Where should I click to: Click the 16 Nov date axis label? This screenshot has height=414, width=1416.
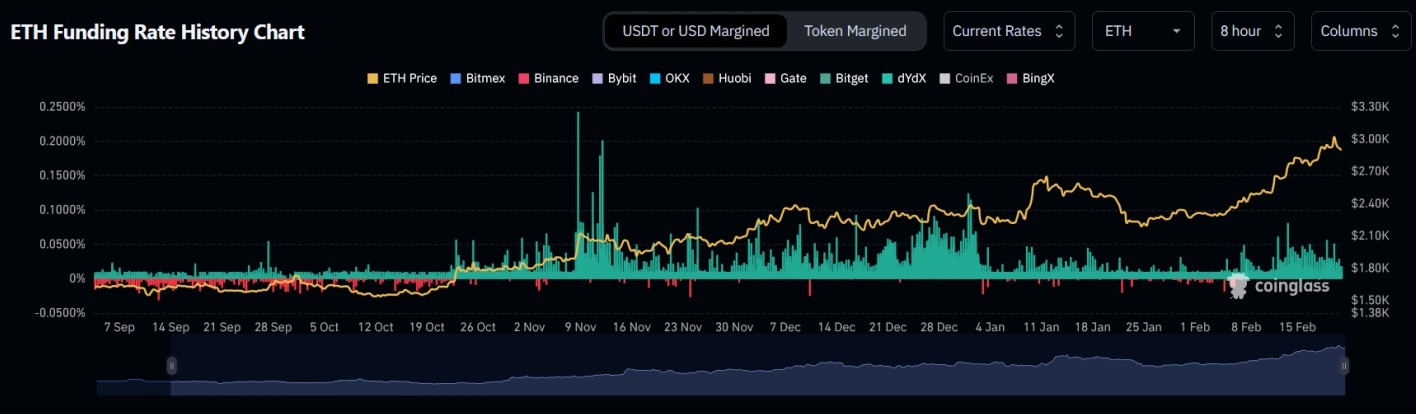pos(632,327)
